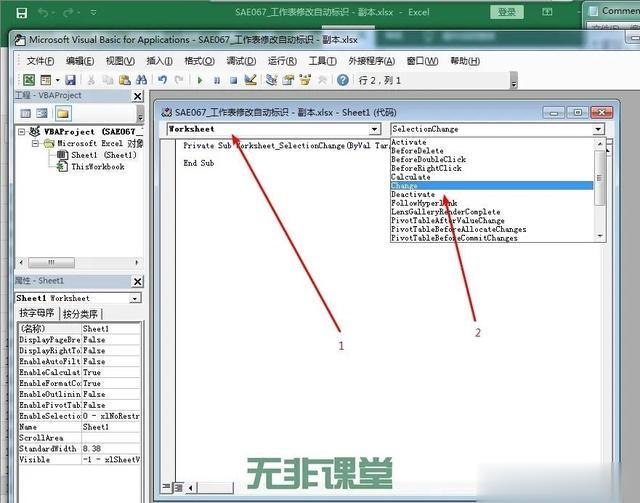Click the Reset stop square icon
This screenshot has height=503, width=640.
pyautogui.click(x=233, y=80)
